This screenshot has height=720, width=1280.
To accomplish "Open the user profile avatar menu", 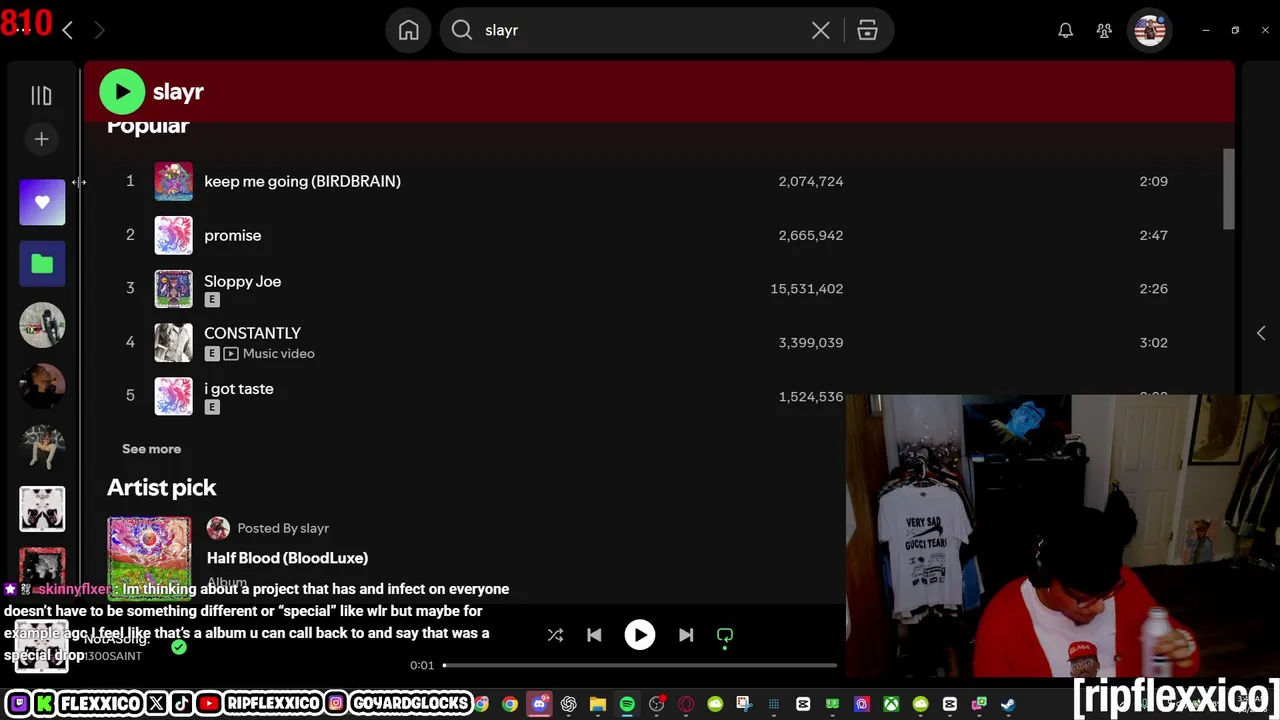I will tap(1150, 30).
